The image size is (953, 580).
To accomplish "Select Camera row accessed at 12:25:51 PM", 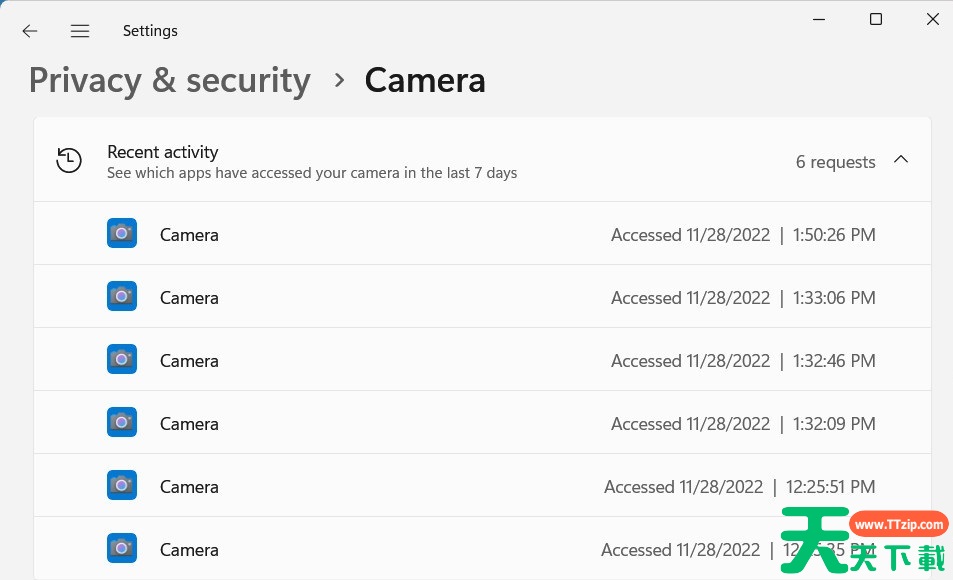I will point(482,485).
